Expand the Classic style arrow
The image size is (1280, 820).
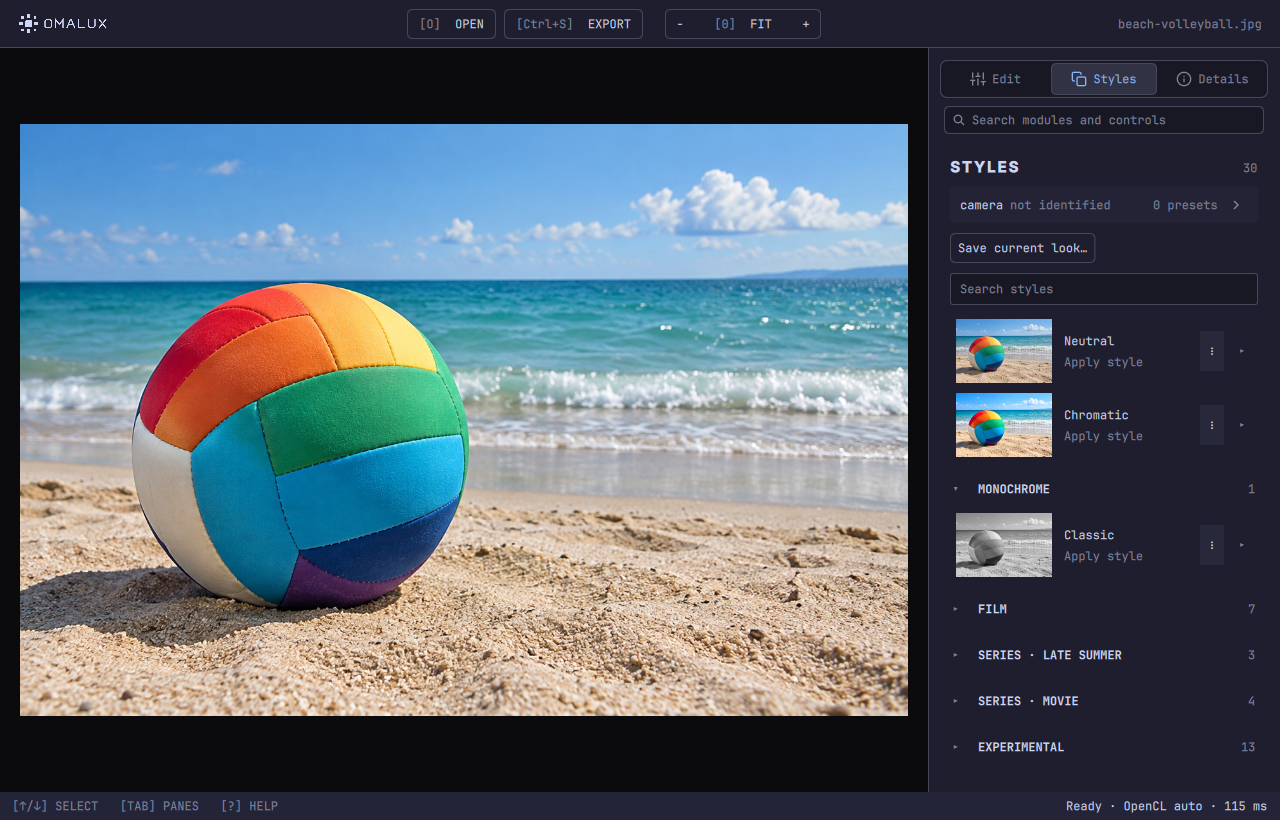1242,545
